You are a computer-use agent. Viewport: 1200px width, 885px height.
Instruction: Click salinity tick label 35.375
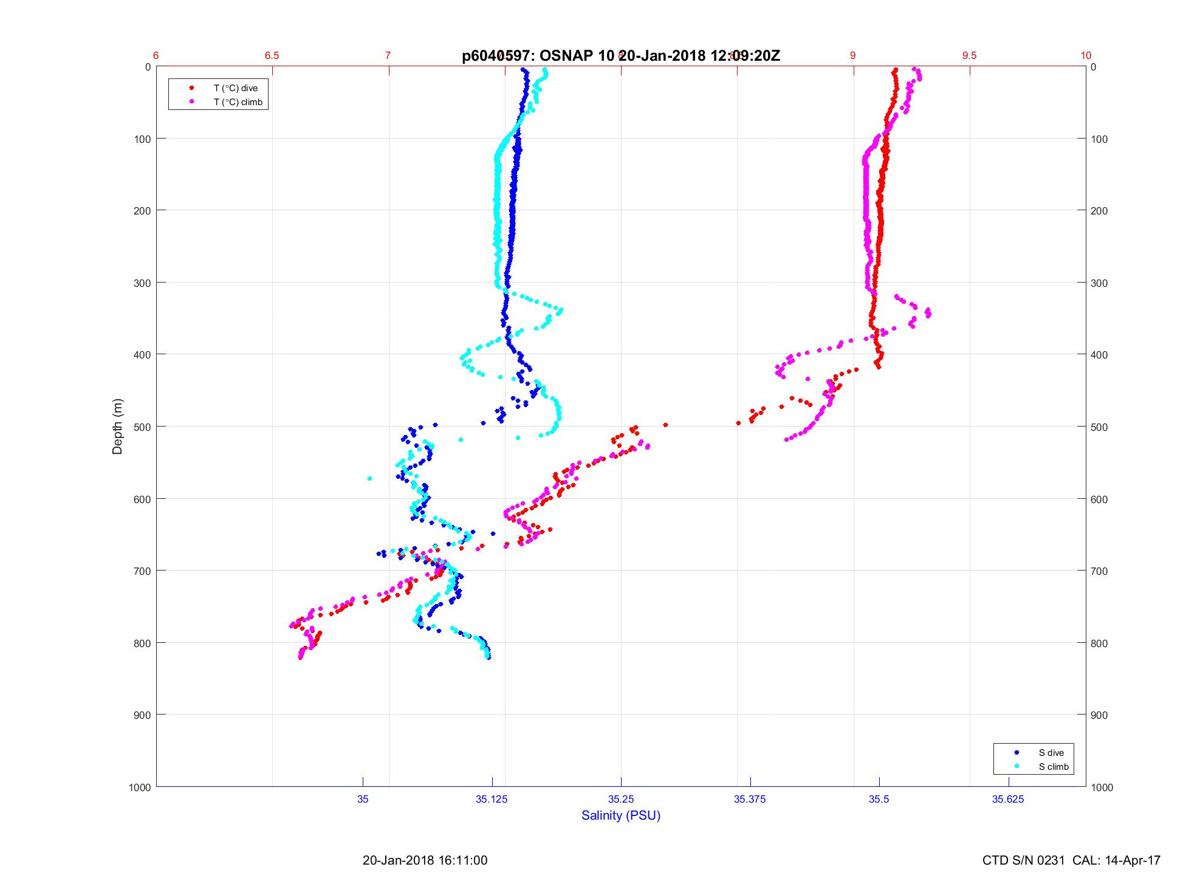pyautogui.click(x=750, y=799)
